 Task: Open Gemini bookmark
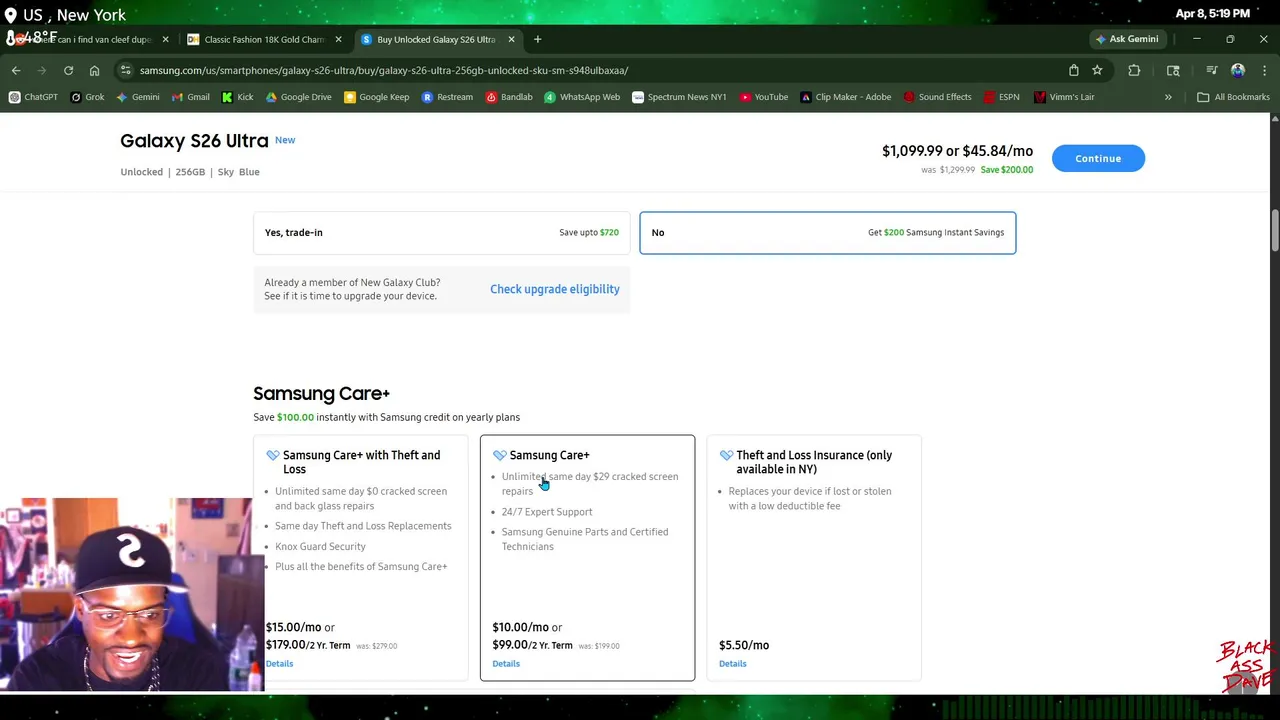click(x=137, y=97)
